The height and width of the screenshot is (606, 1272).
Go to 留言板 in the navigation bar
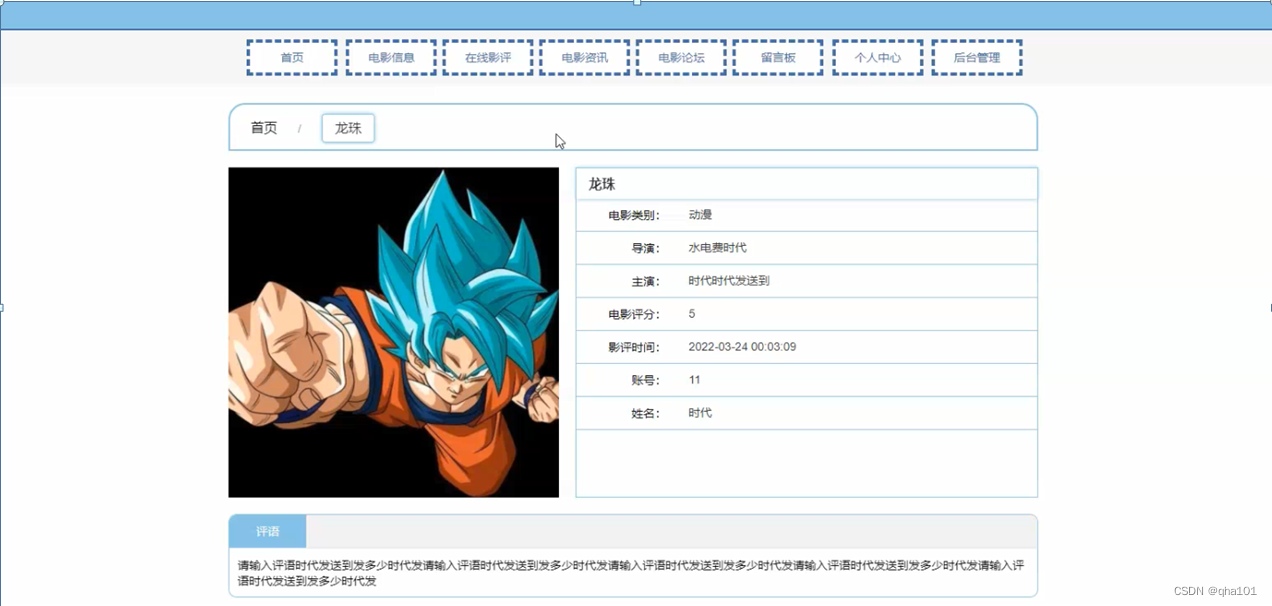point(778,58)
